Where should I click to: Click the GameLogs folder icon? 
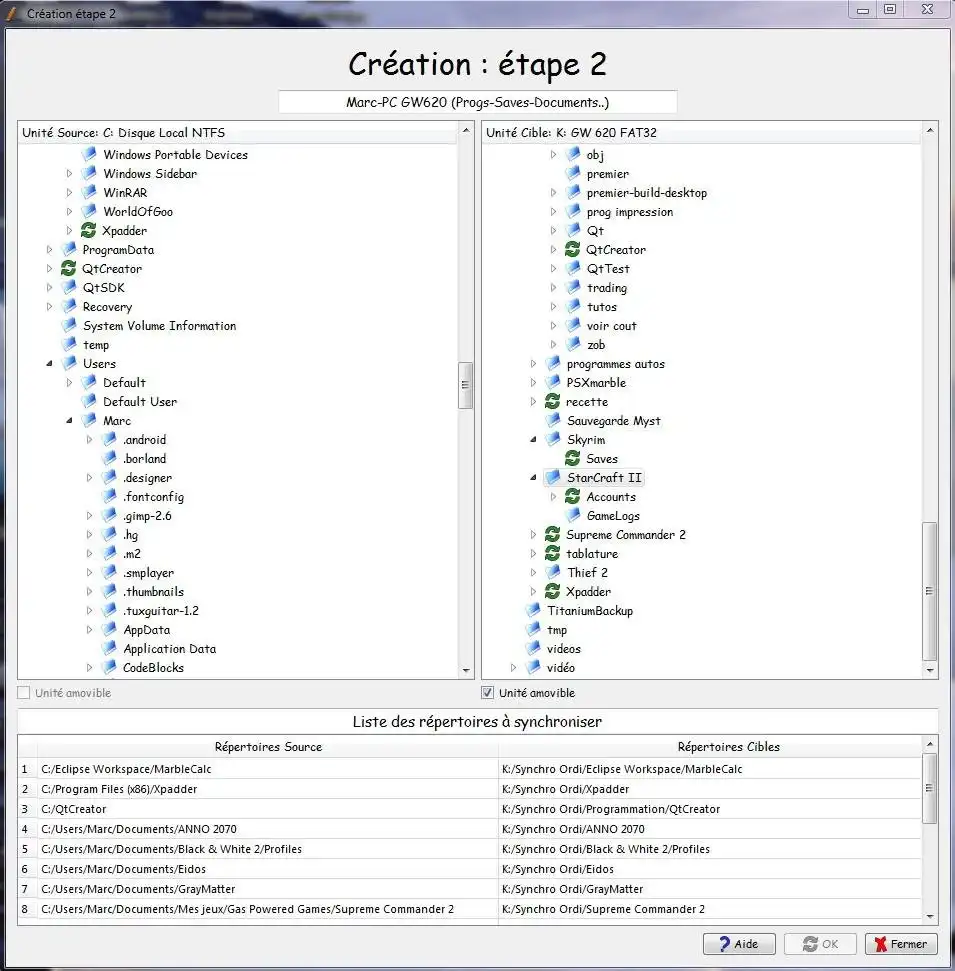[573, 515]
